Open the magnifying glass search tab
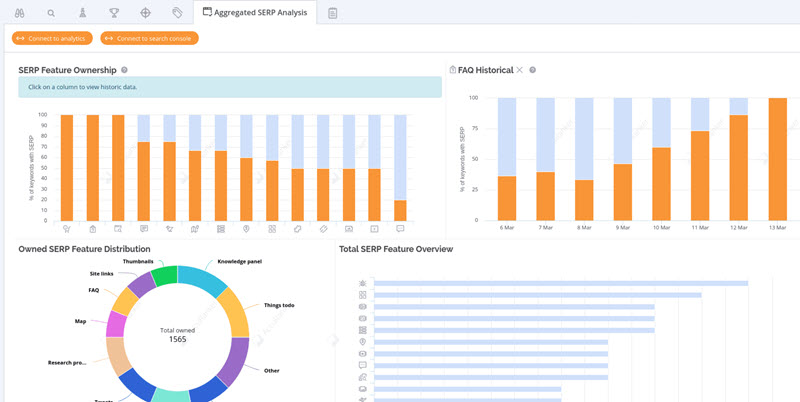The image size is (800, 402). pos(51,13)
